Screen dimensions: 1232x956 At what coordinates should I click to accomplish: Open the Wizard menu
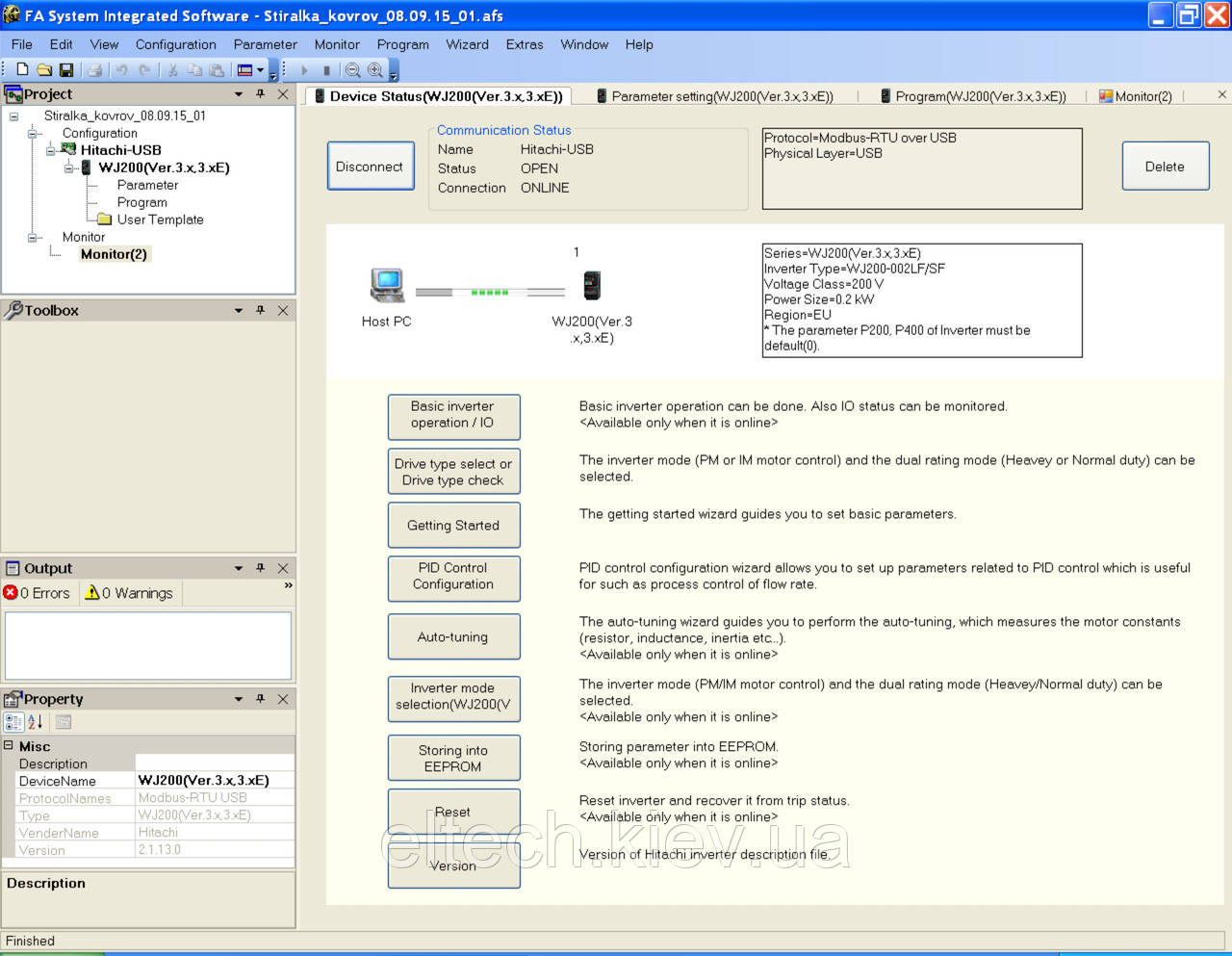tap(467, 44)
